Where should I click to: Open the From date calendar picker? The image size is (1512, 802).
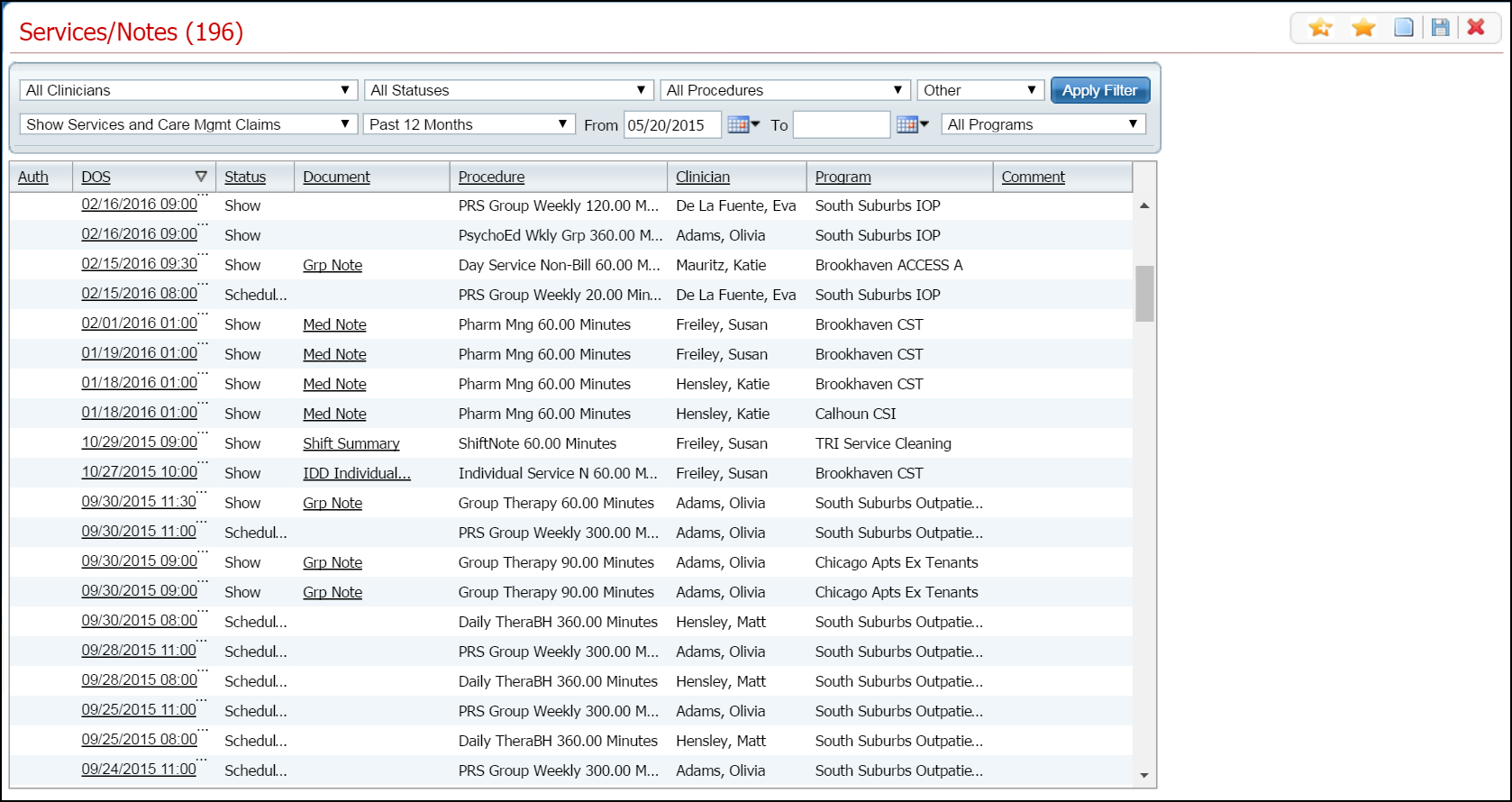point(742,124)
